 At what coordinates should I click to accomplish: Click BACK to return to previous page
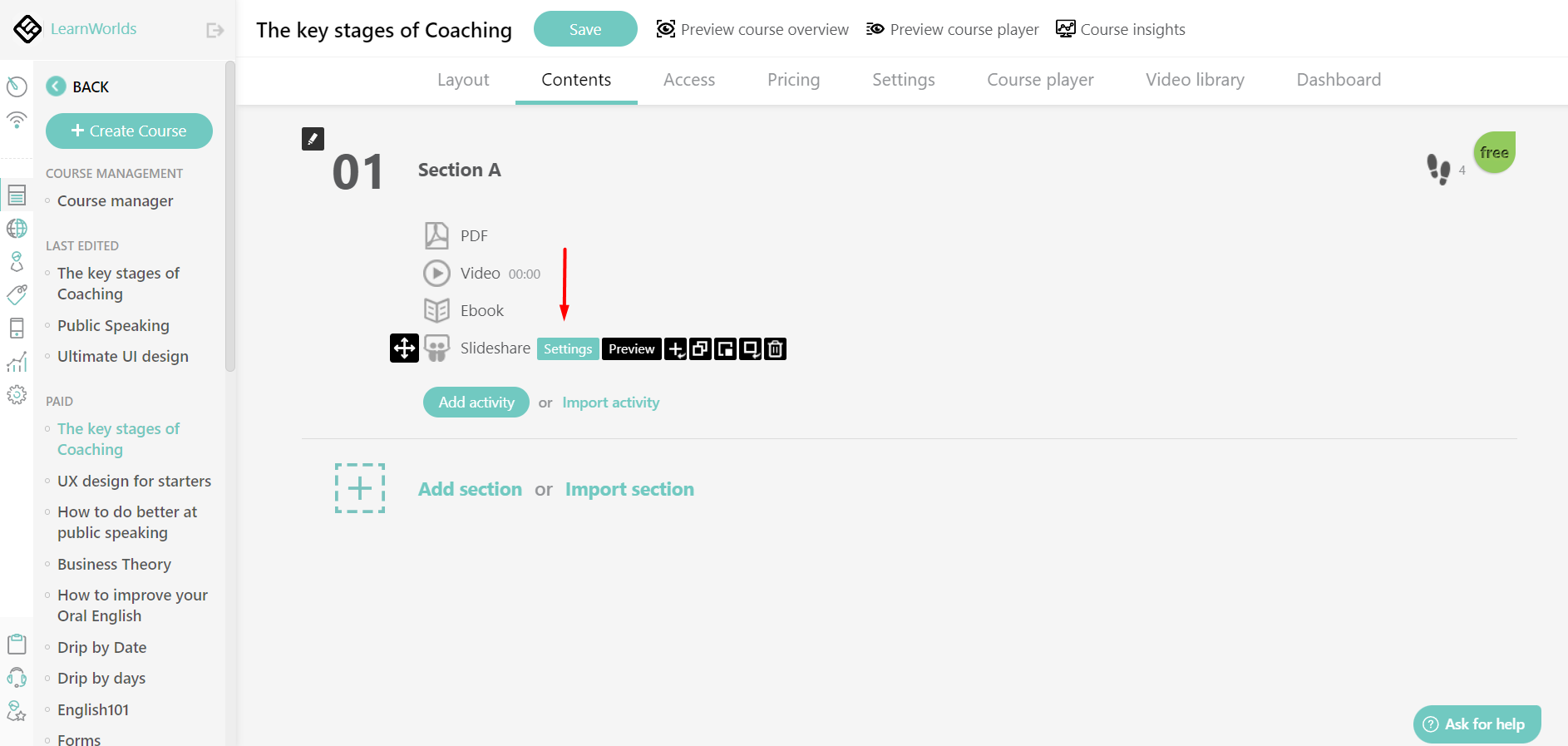pos(78,86)
